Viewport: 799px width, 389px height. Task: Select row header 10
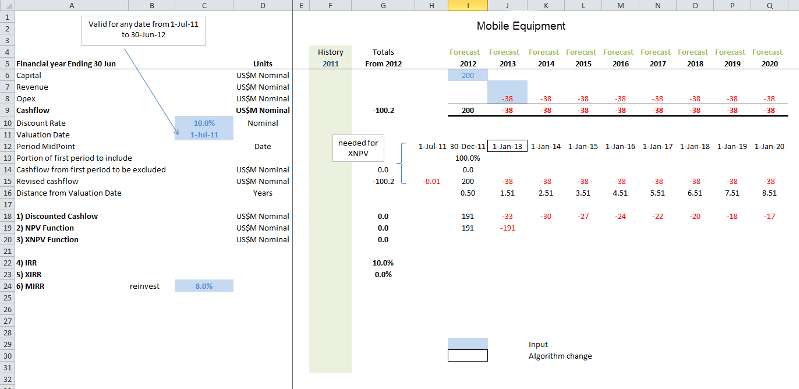point(7,123)
